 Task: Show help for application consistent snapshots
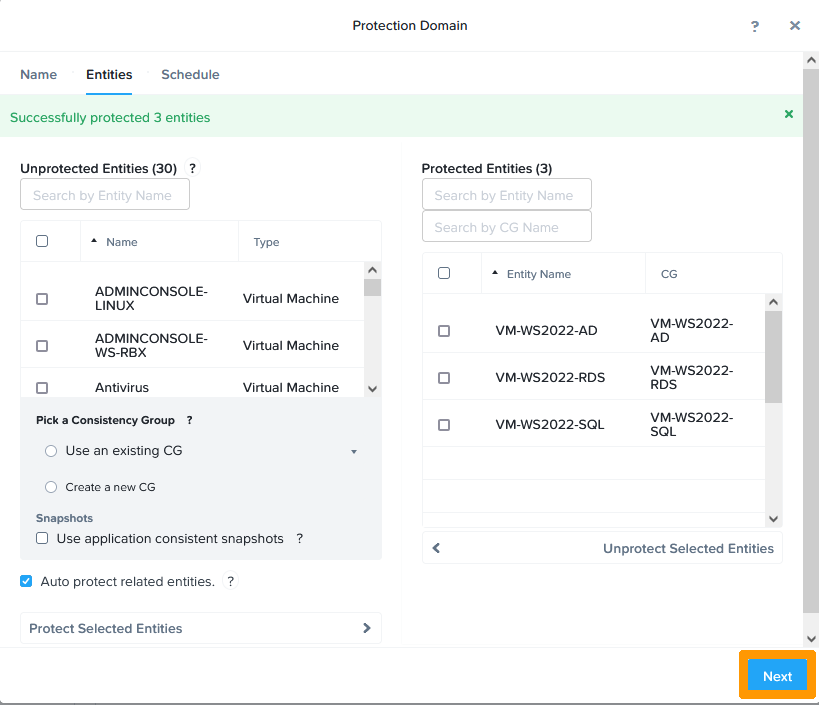coord(299,538)
